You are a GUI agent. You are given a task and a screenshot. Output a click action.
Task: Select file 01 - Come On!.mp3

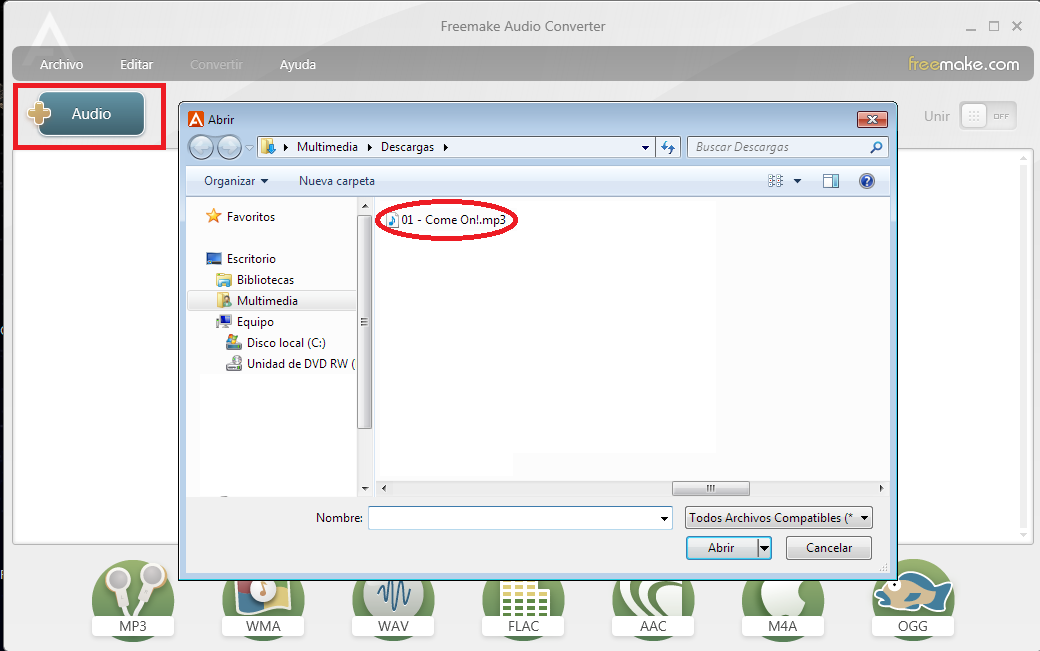pyautogui.click(x=446, y=220)
